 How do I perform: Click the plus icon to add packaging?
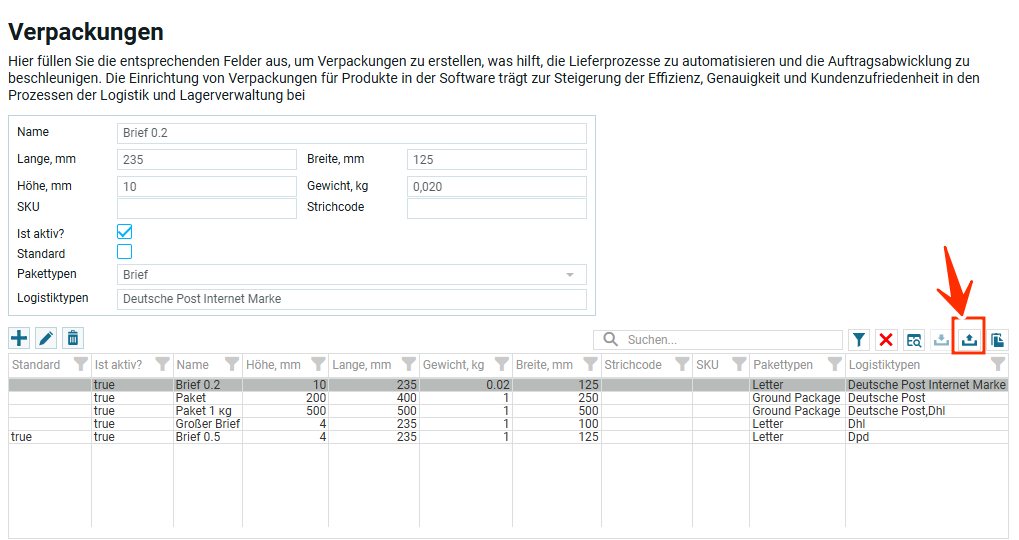(x=19, y=339)
